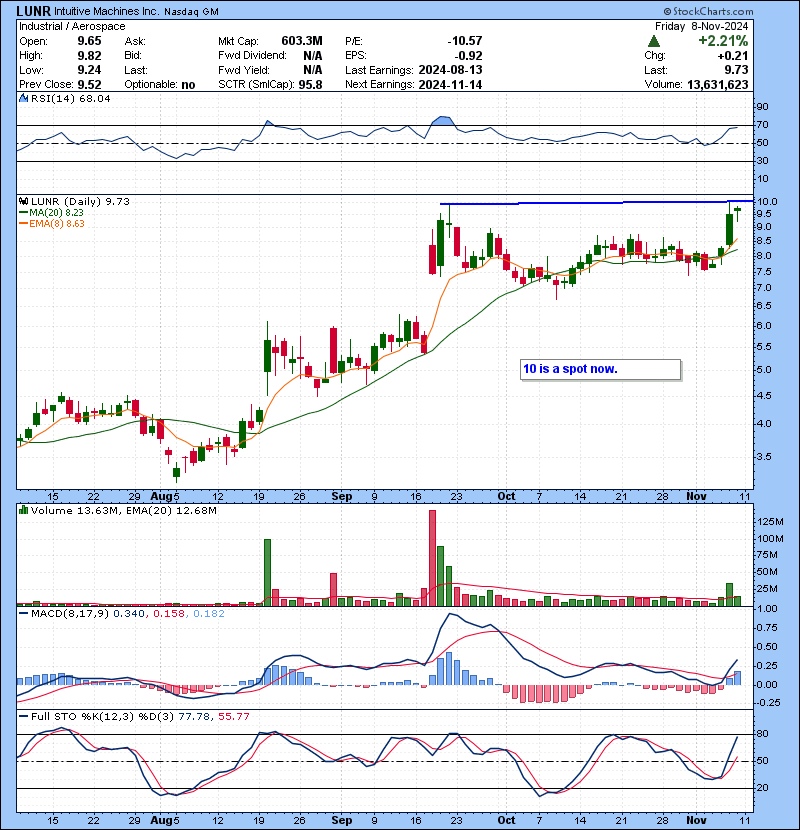This screenshot has height=830, width=800.
Task: Click the Industrial / Aerospace sector label
Action: point(72,26)
